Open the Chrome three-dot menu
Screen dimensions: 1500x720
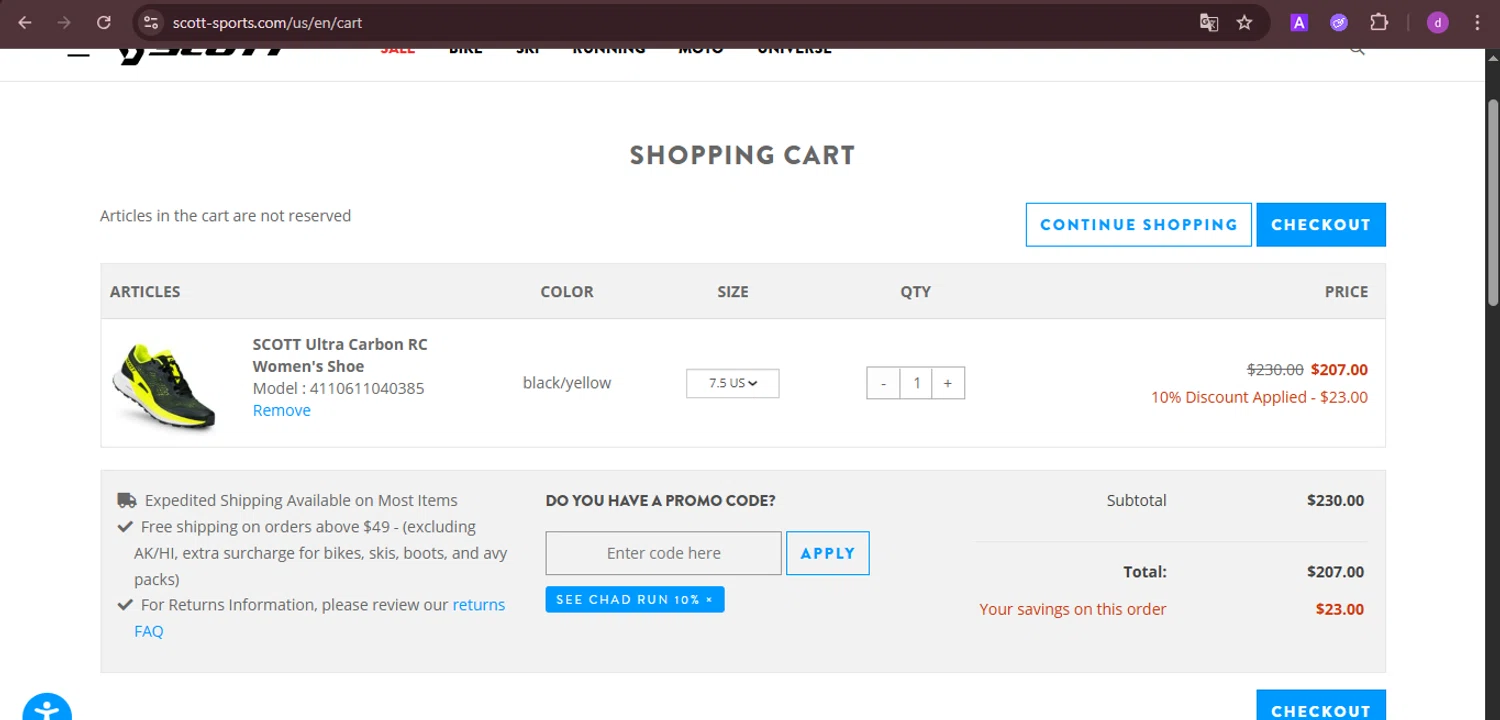coord(1477,22)
